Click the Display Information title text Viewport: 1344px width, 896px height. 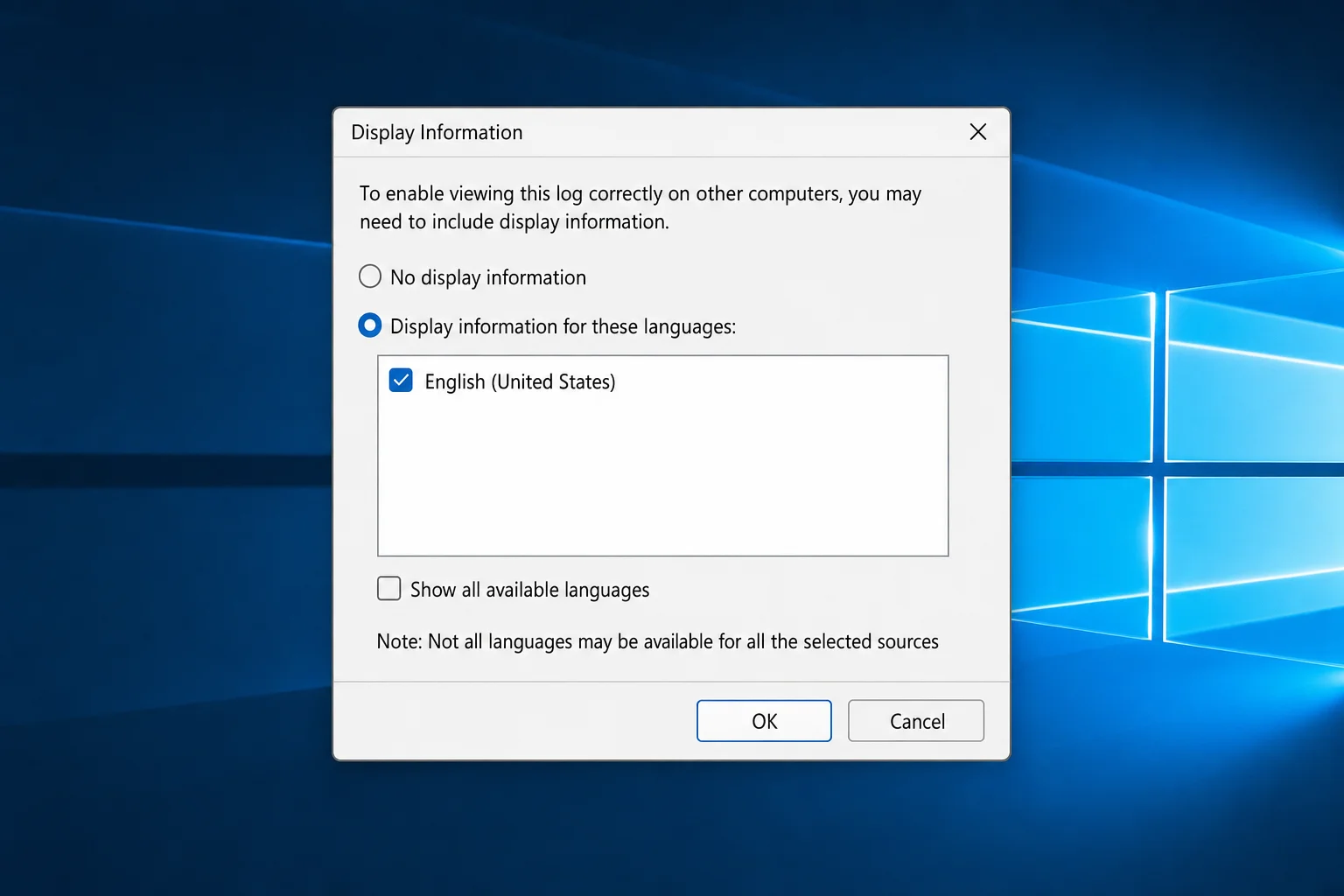click(437, 132)
